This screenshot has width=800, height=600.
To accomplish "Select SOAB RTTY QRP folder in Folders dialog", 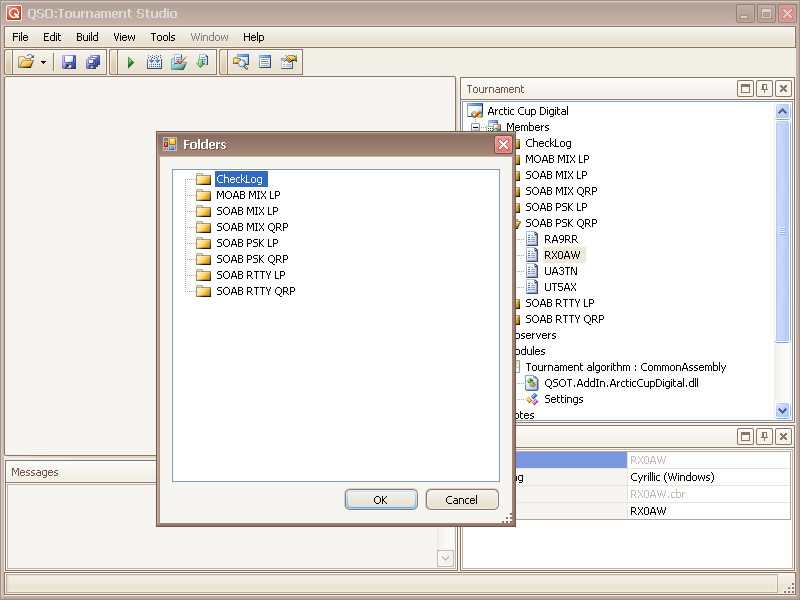I will pyautogui.click(x=255, y=291).
